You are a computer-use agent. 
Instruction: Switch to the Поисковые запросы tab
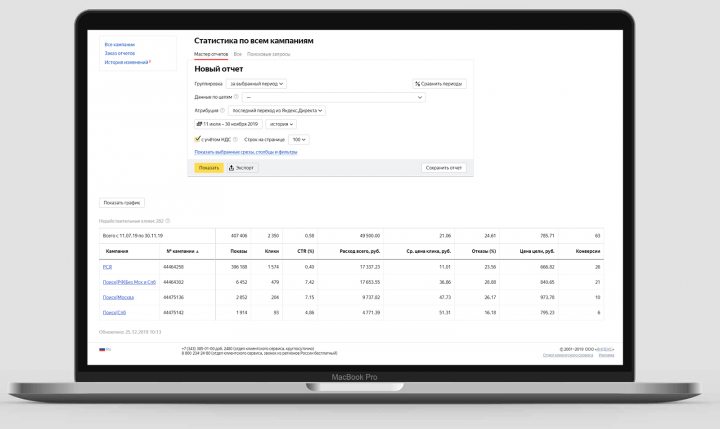269,54
